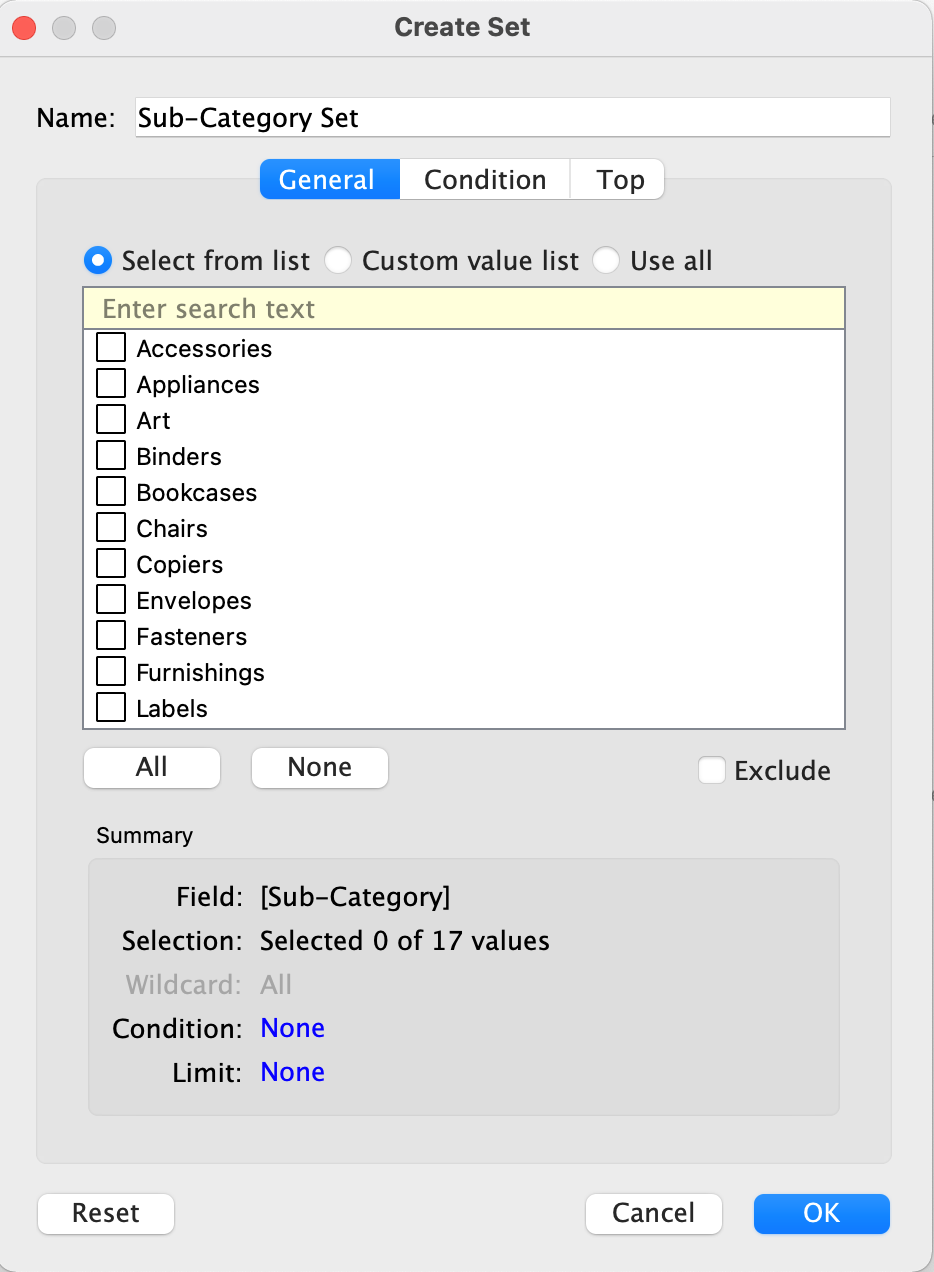Choose the Custom value list option
Viewport: 934px width, 1272px height.
339,261
